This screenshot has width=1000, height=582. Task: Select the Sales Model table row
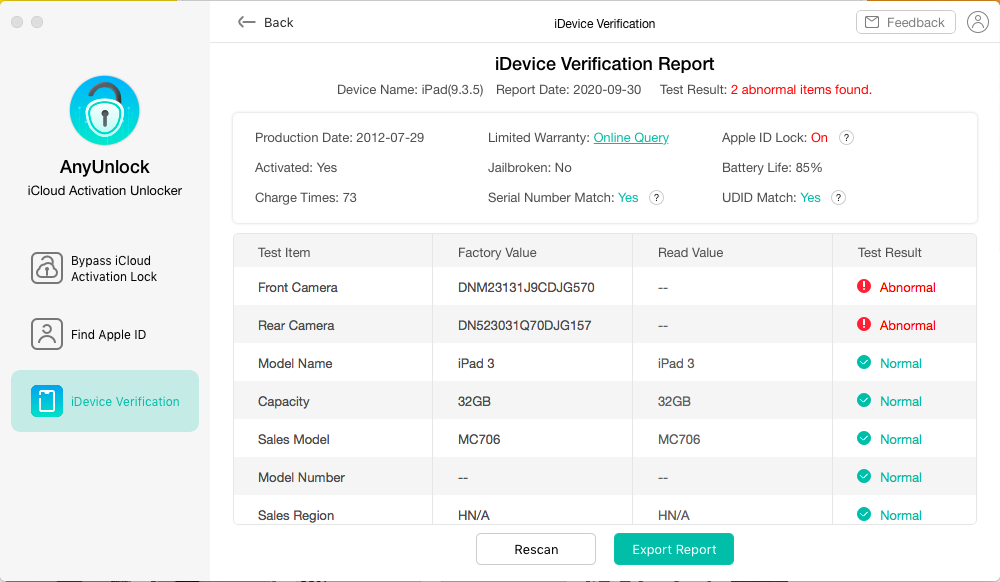pyautogui.click(x=604, y=439)
